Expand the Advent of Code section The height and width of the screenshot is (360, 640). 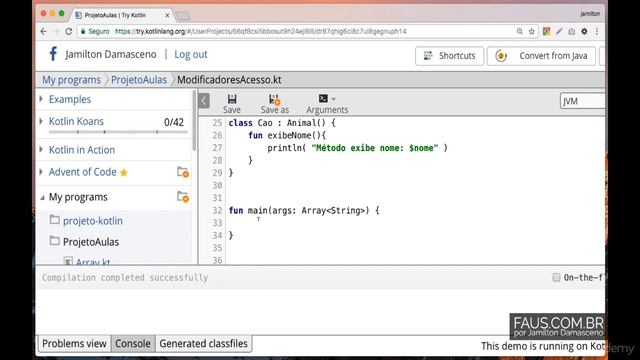tap(41, 172)
